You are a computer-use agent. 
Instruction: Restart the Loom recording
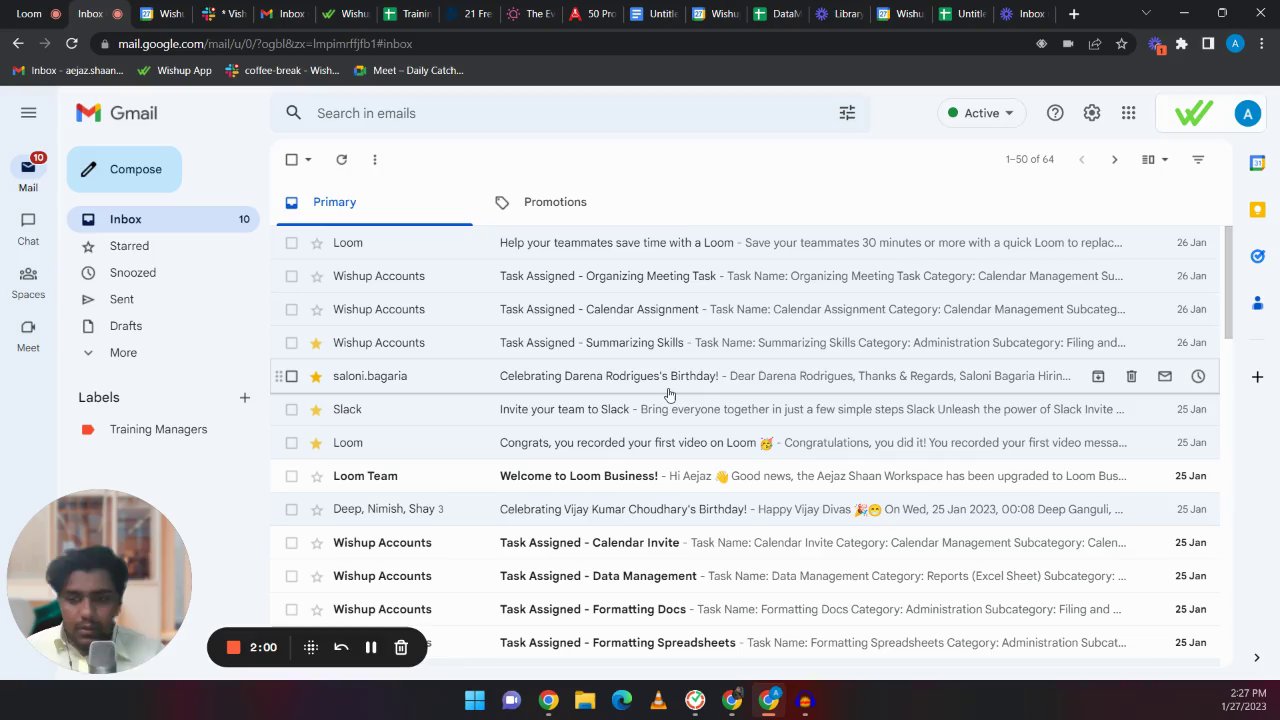341,647
